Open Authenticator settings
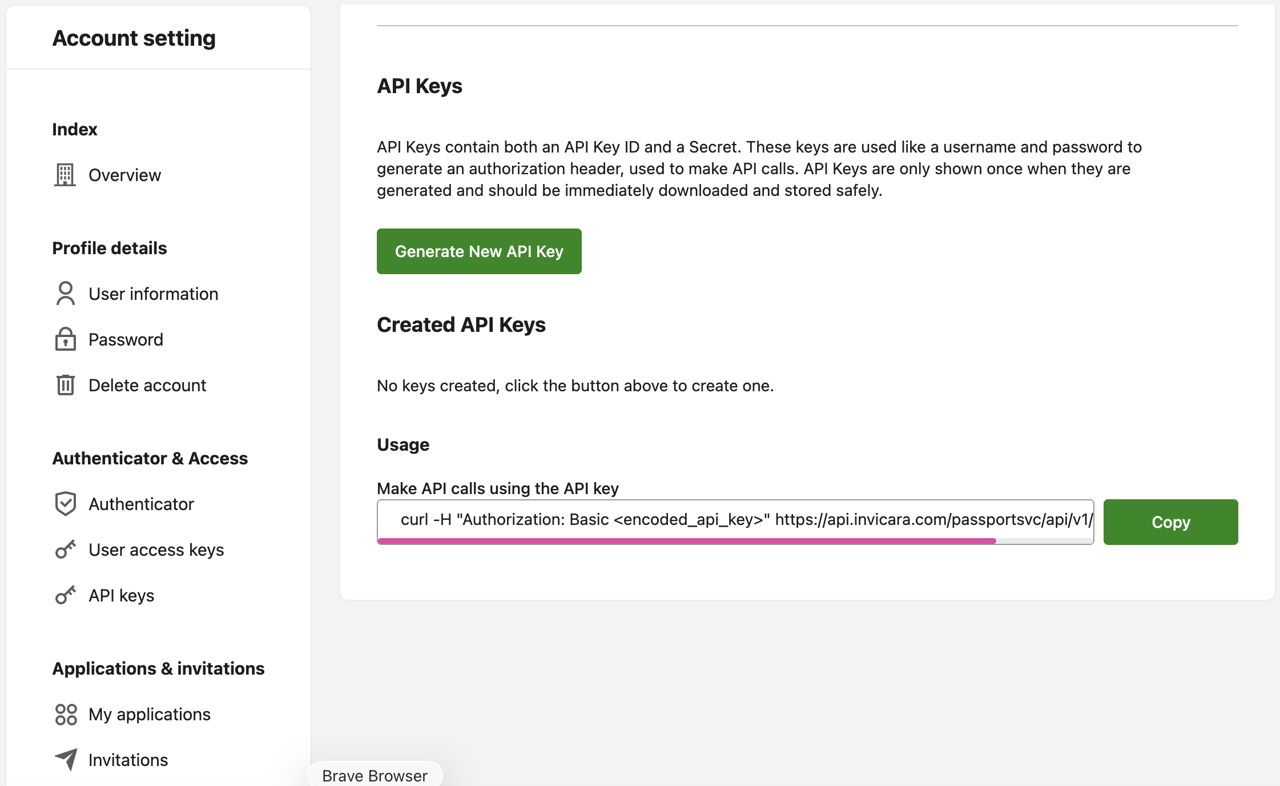 141,504
